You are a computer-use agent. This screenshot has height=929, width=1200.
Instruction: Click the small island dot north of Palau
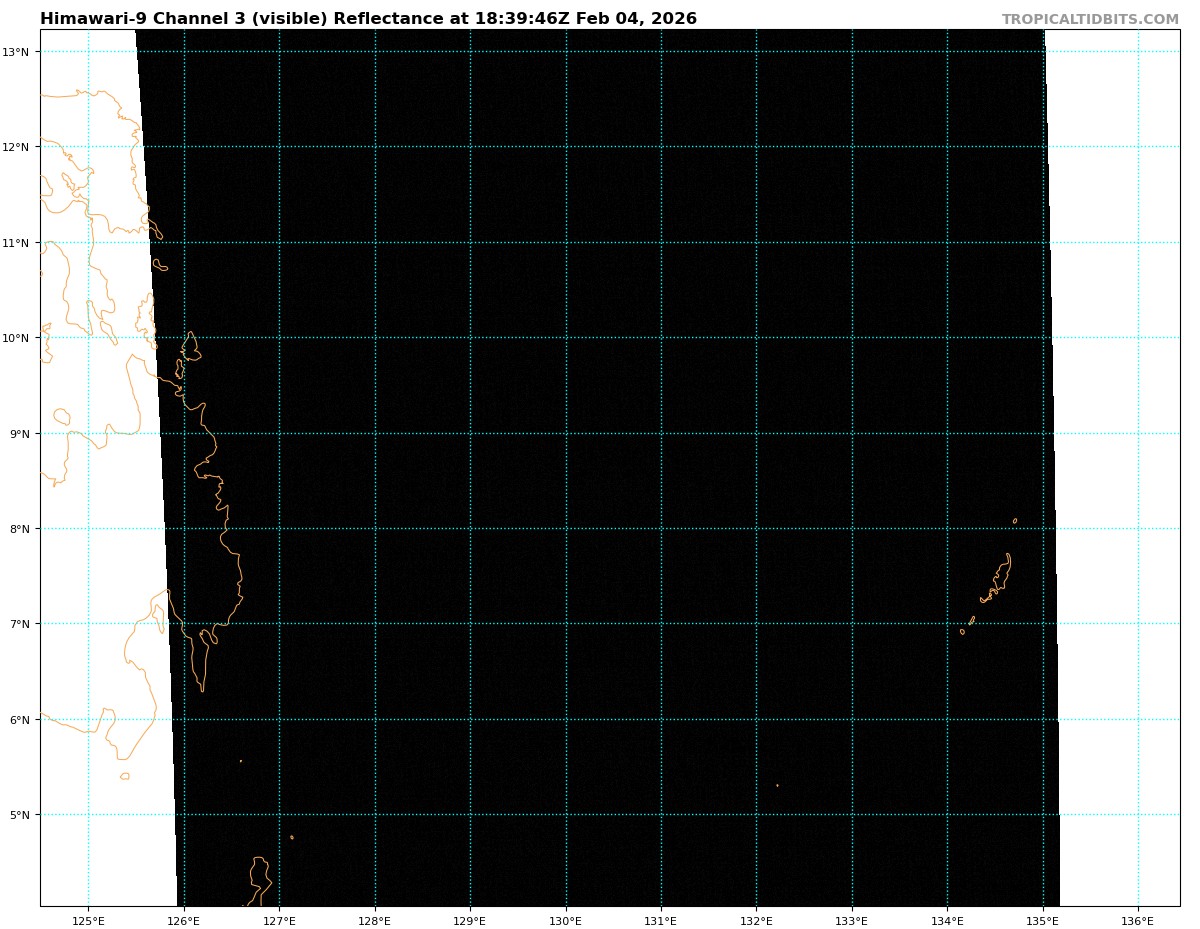click(x=1015, y=521)
